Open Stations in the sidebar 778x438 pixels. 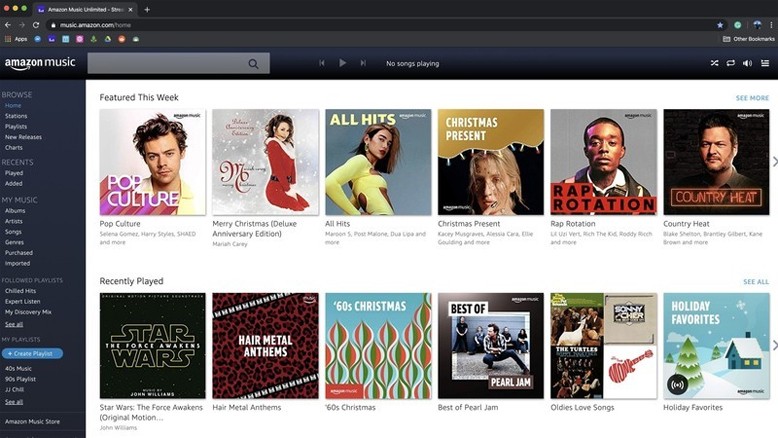pyautogui.click(x=16, y=116)
